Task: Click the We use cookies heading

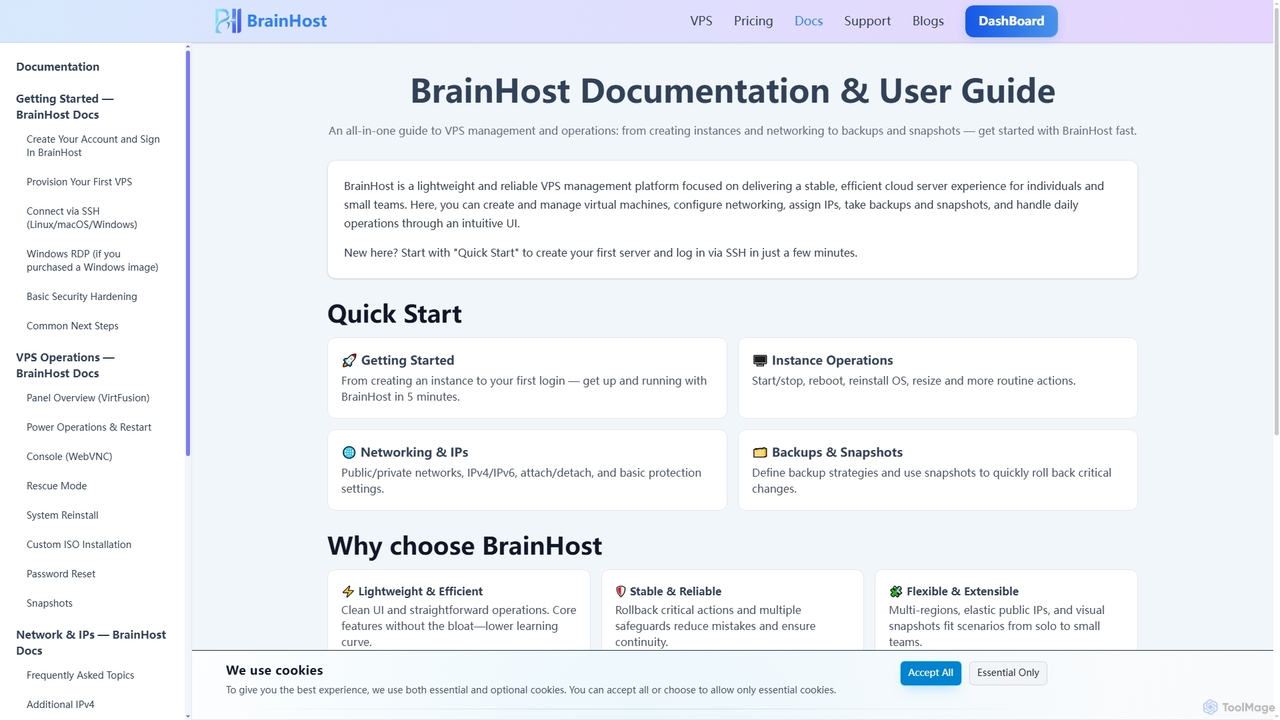Action: 274,670
